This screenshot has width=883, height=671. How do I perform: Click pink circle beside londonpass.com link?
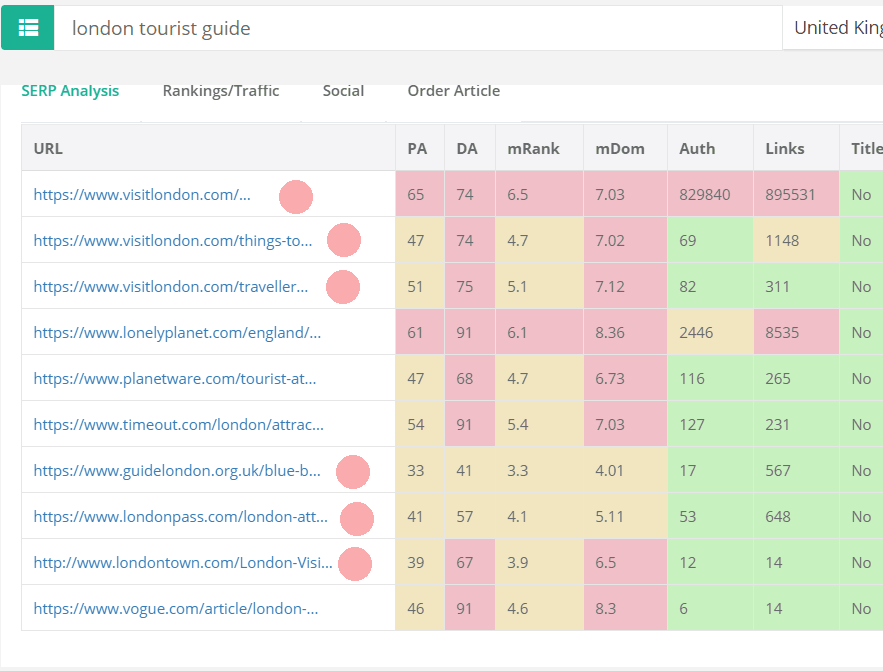pyautogui.click(x=357, y=518)
